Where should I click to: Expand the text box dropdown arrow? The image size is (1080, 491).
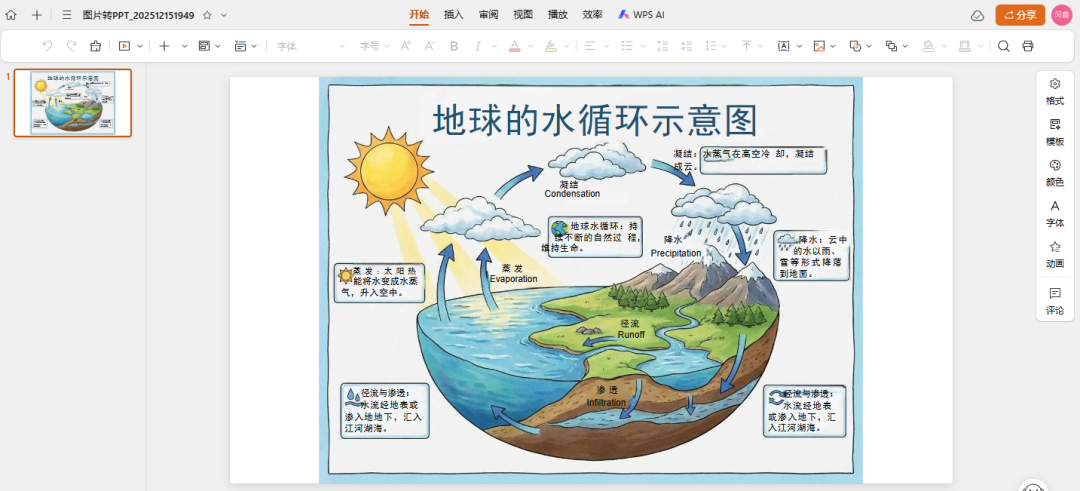click(800, 46)
